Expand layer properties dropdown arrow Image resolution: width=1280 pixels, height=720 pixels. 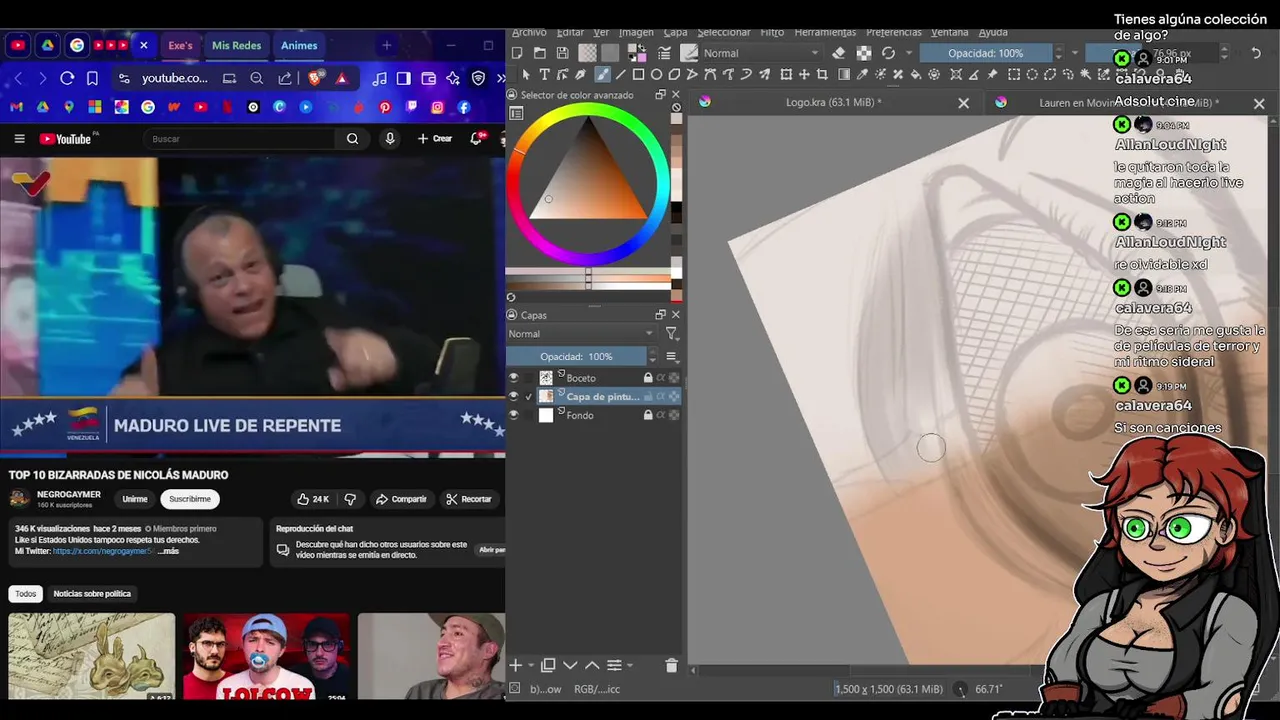pyautogui.click(x=630, y=666)
